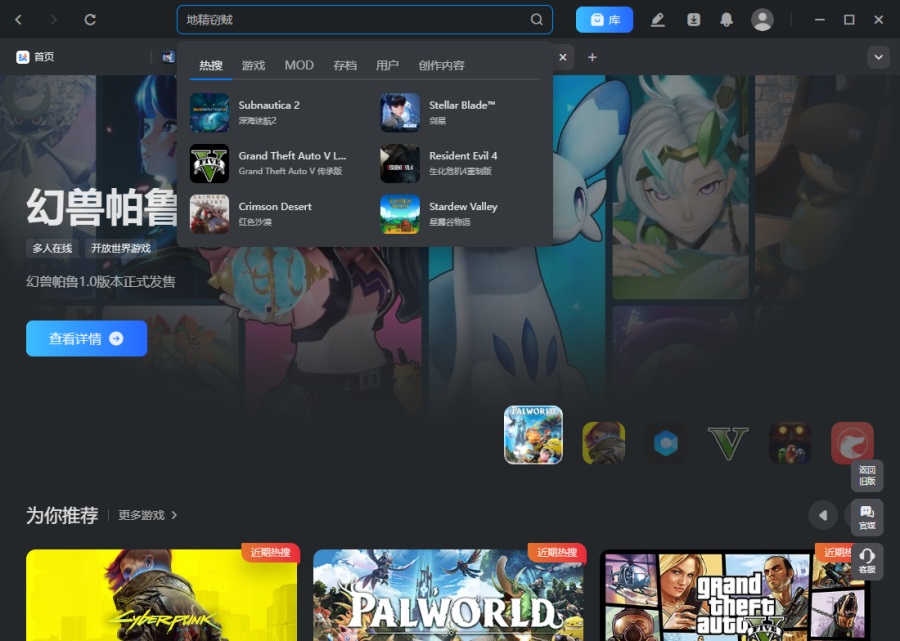Image resolution: width=900 pixels, height=641 pixels.
Task: Click the forward navigation arrow
Action: (x=53, y=20)
